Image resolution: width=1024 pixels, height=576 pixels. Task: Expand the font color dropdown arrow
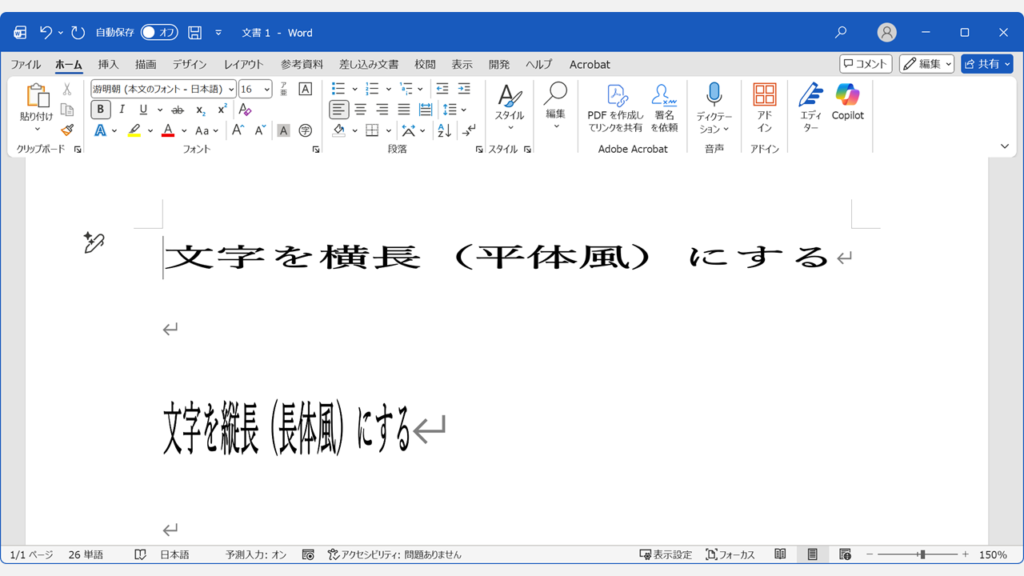coord(184,131)
